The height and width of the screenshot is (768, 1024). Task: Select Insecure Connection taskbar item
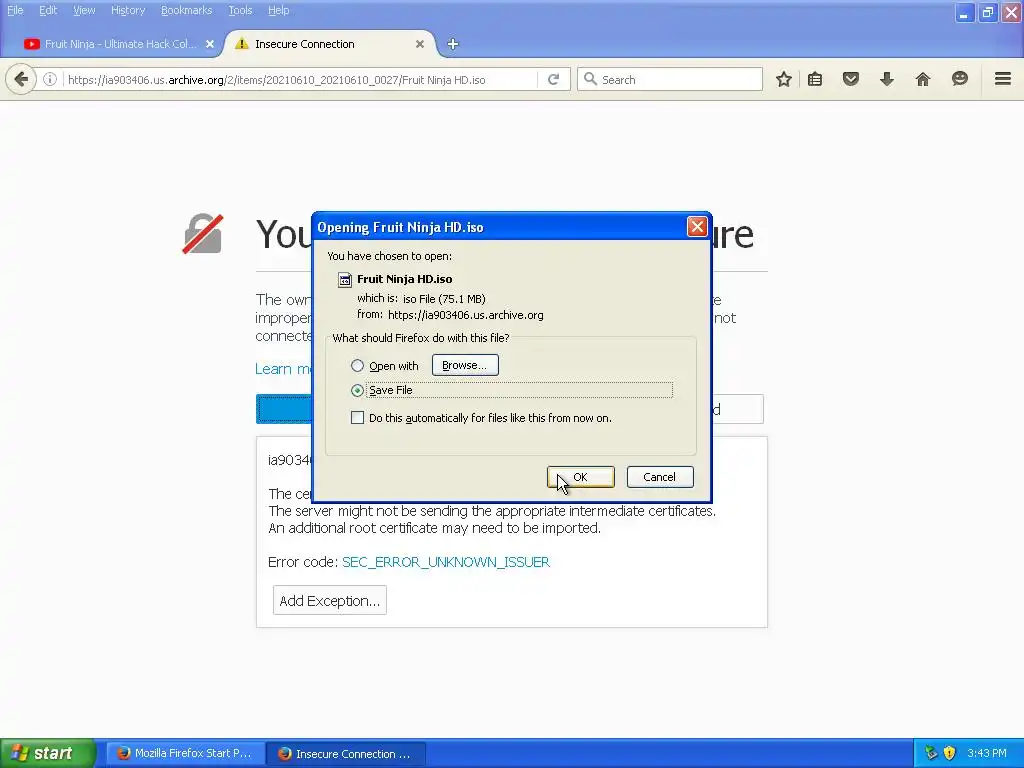point(346,754)
